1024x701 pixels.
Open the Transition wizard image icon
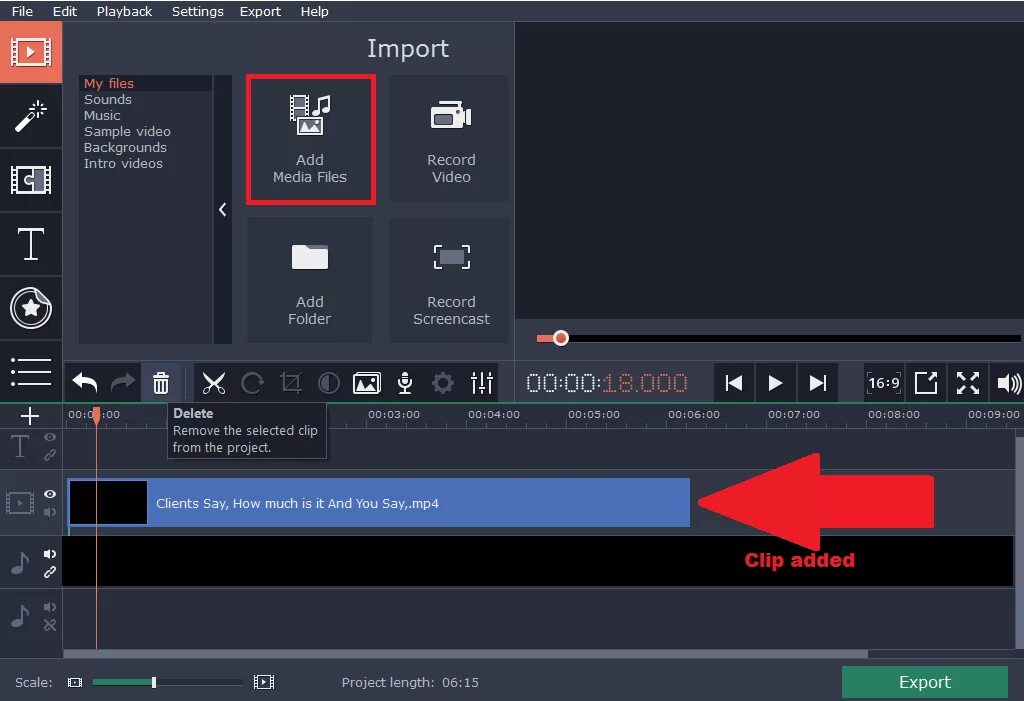pos(367,383)
